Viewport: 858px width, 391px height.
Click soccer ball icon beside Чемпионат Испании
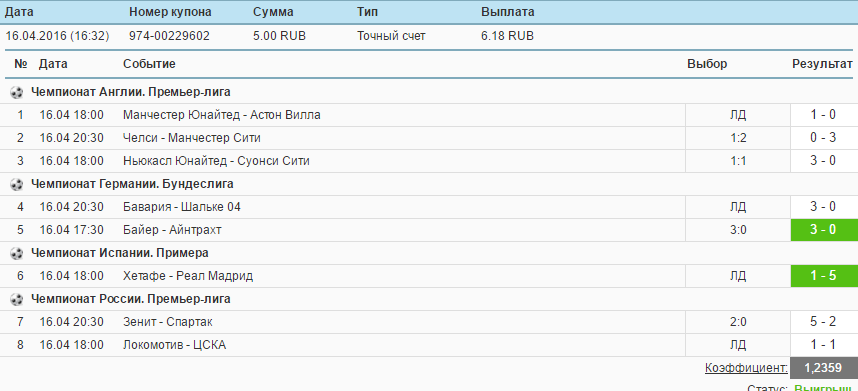point(17,253)
